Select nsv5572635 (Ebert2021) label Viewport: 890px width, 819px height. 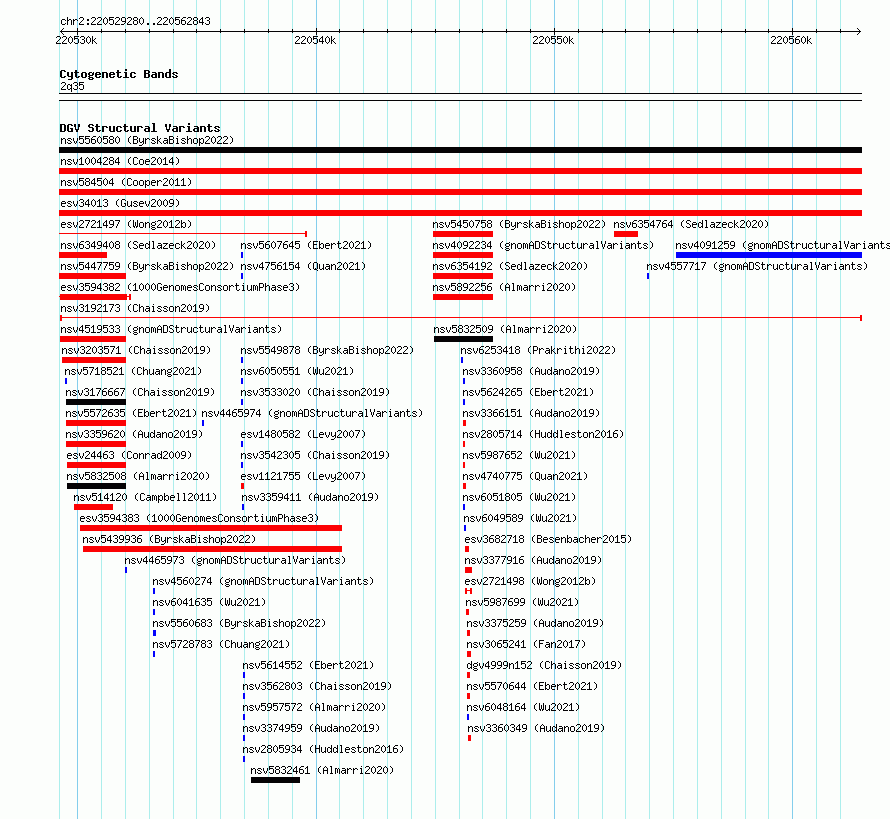click(131, 413)
